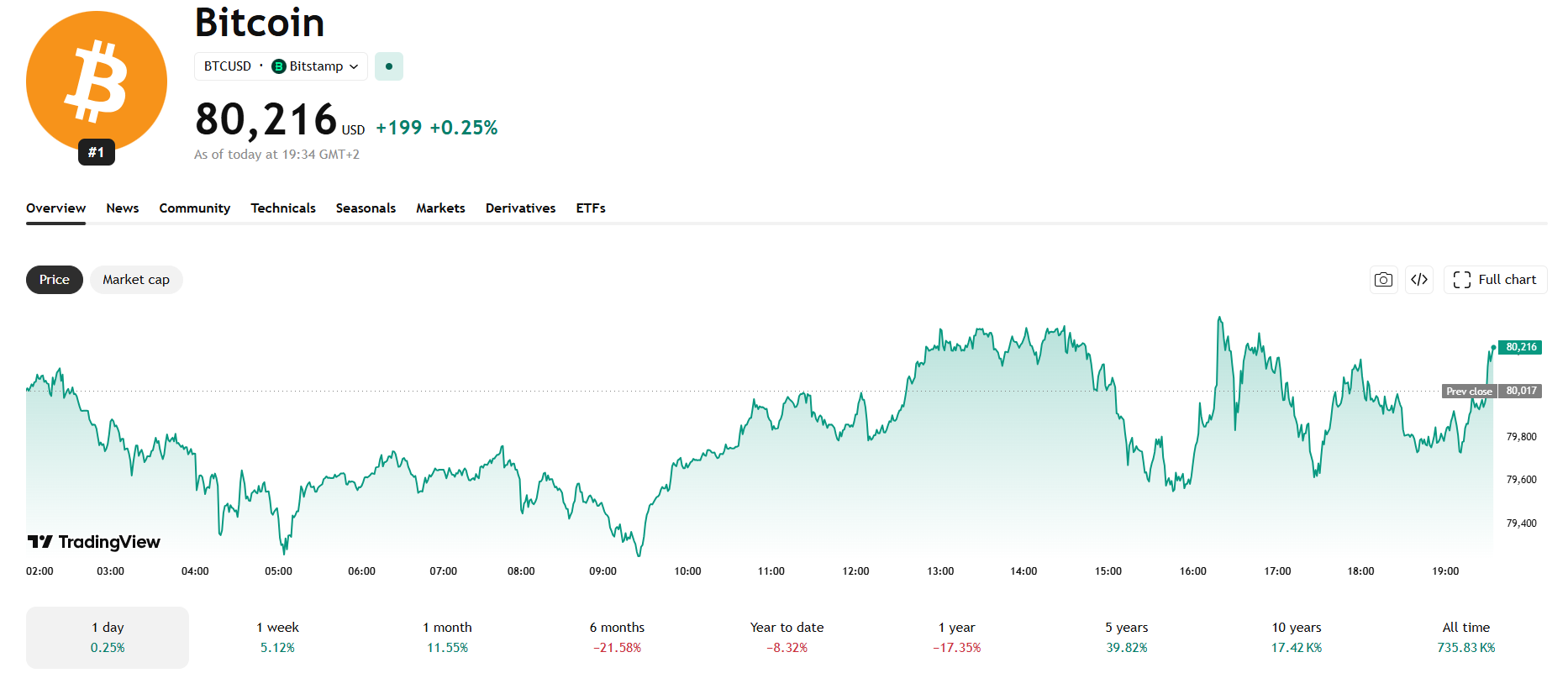Click the 79,600 price axis label

(x=1521, y=480)
